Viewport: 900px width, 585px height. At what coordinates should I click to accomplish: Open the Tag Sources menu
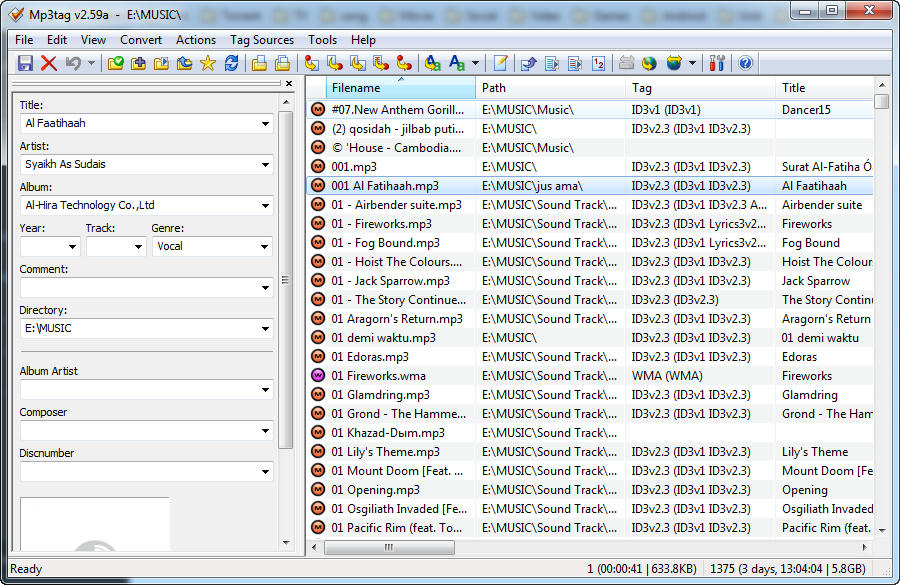coord(262,40)
